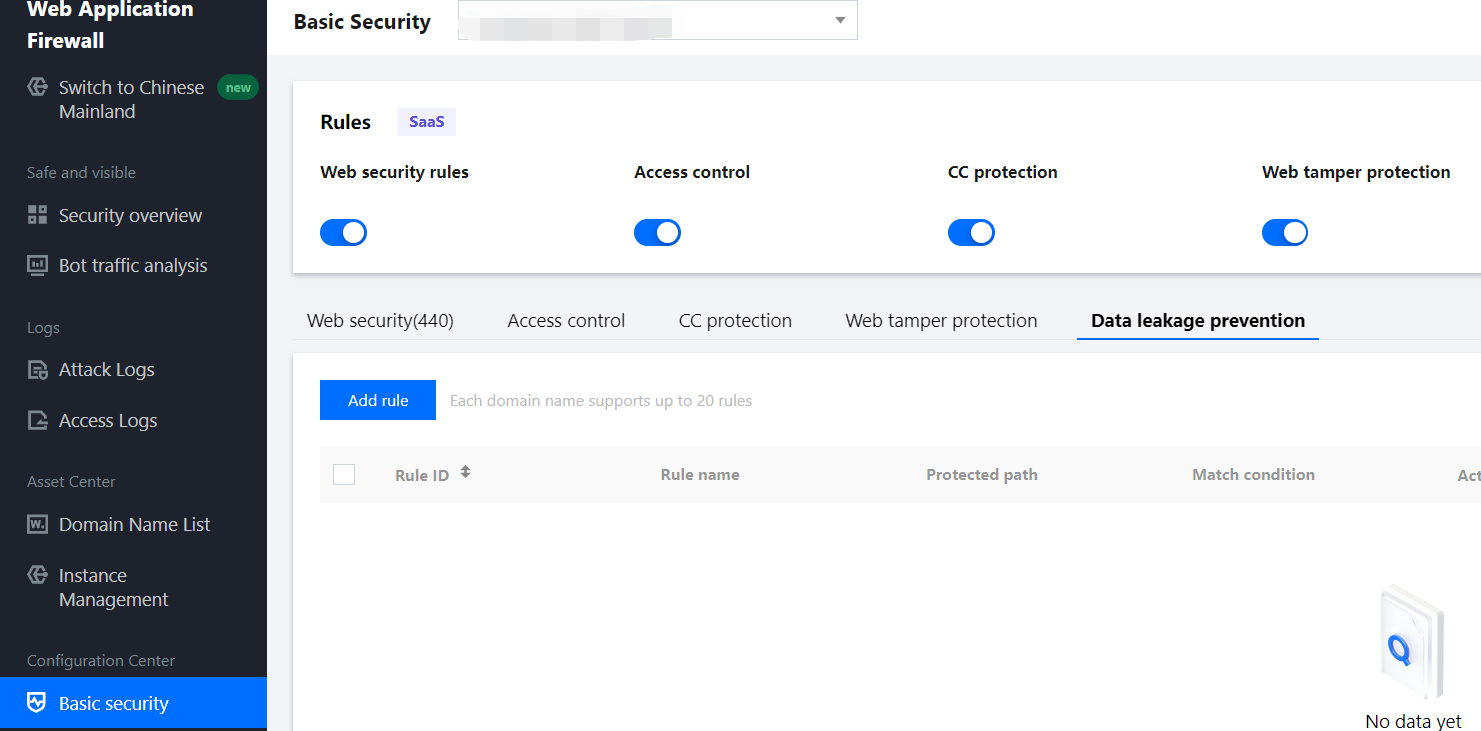Toggle the CC protection switch
The width and height of the screenshot is (1481, 731).
971,233
